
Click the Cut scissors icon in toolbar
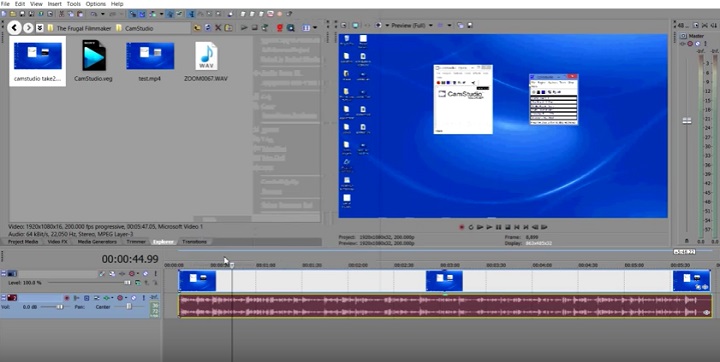[61, 14]
